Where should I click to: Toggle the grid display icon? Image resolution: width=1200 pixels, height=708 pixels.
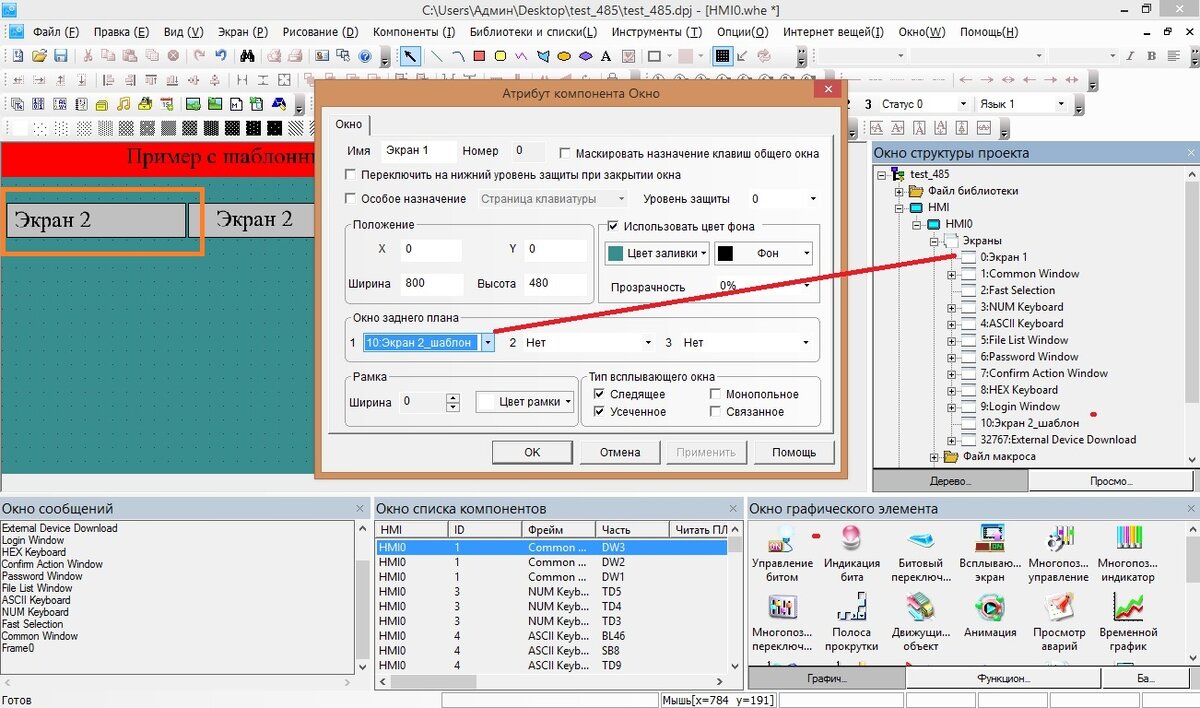coord(722,56)
